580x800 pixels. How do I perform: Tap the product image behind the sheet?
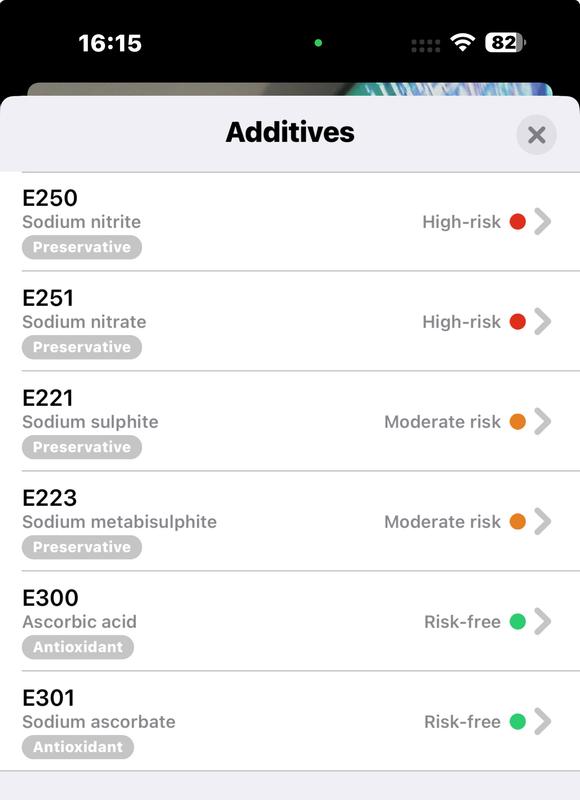point(290,89)
